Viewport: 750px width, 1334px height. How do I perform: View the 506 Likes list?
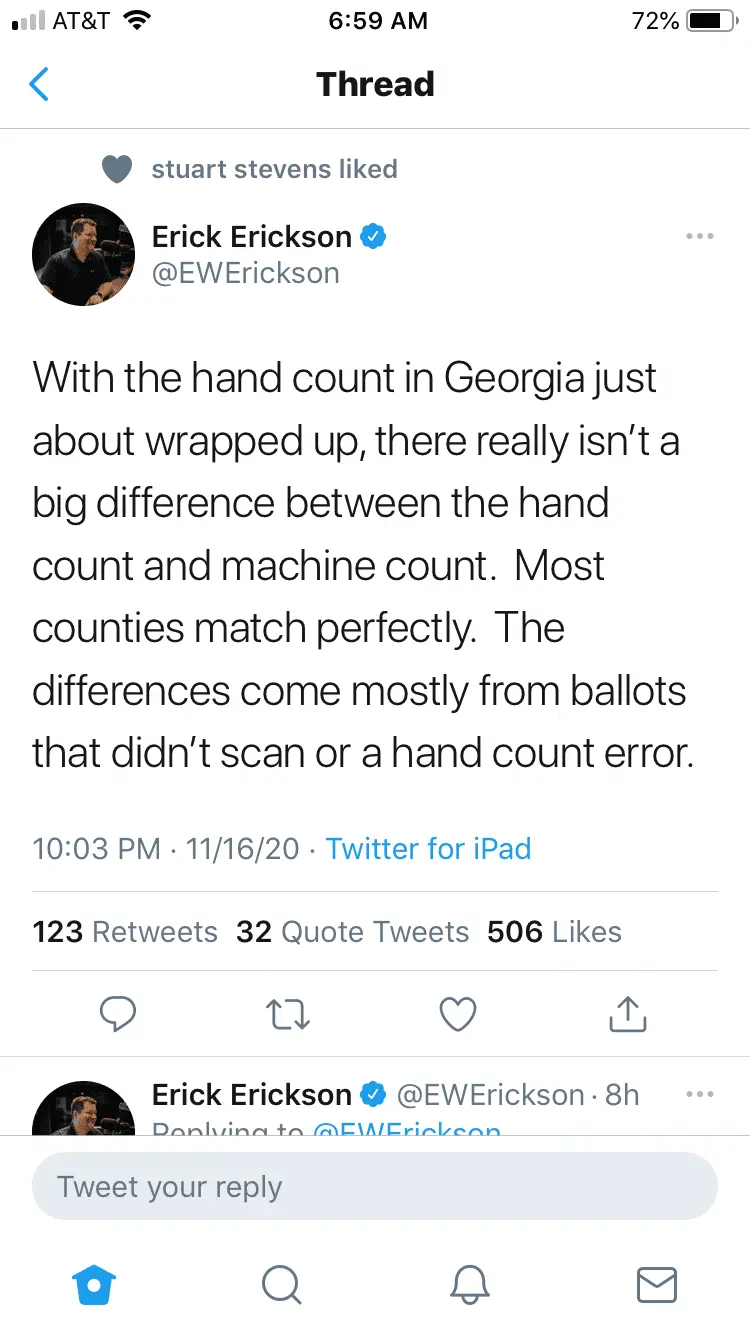[554, 932]
